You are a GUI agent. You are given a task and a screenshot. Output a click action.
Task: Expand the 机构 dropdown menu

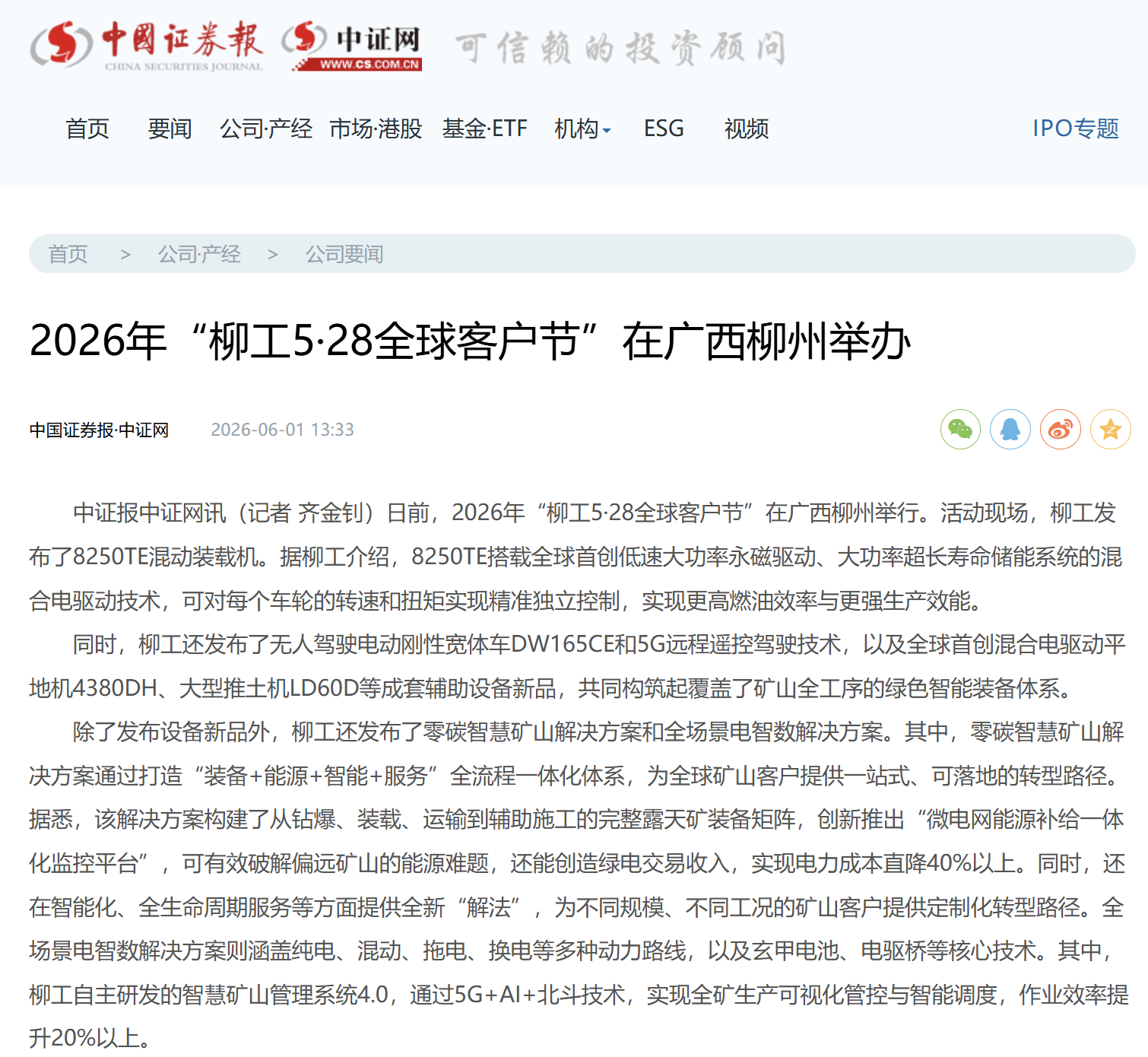582,129
